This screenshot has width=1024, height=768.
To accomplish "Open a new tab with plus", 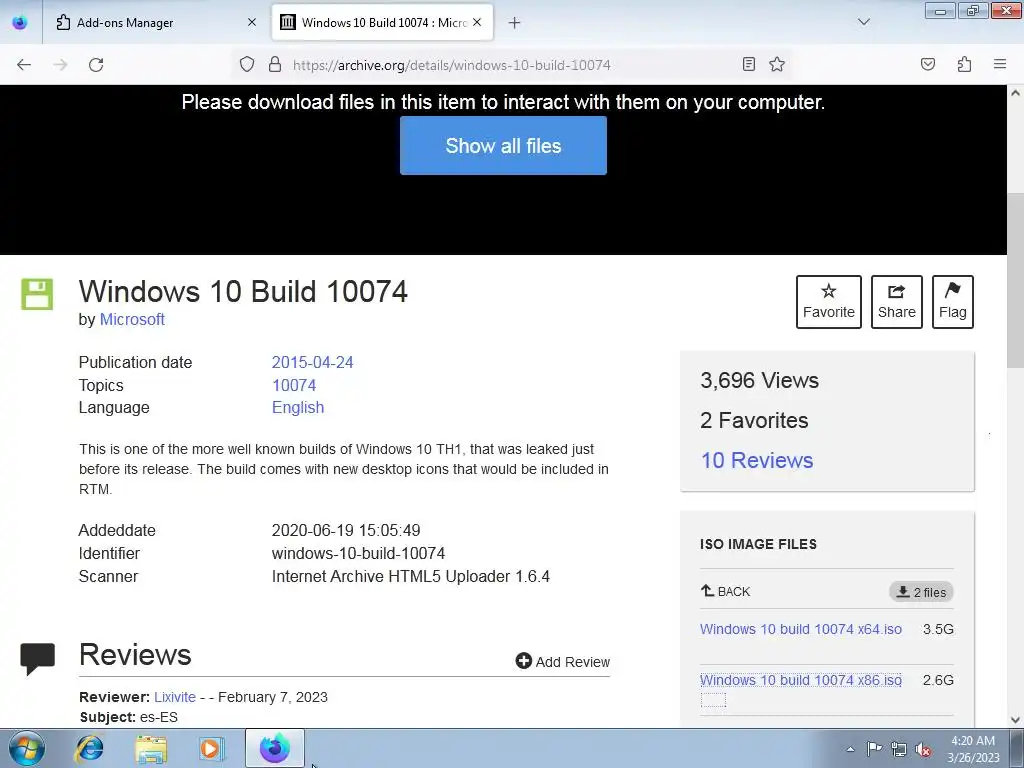I will click(x=515, y=23).
